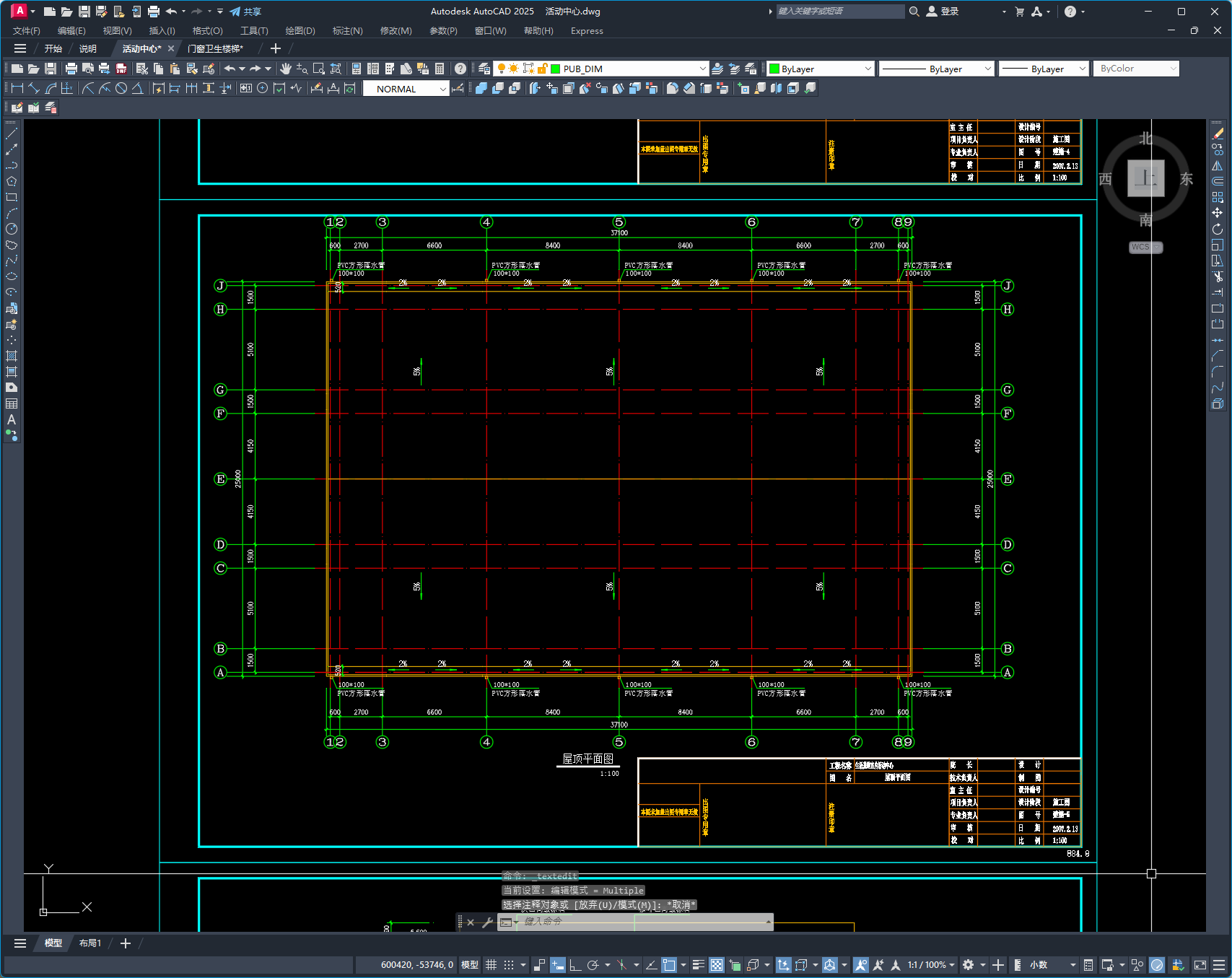This screenshot has height=978, width=1232.
Task: Open the annotation scale 1:1 dropdown
Action: click(x=931, y=965)
